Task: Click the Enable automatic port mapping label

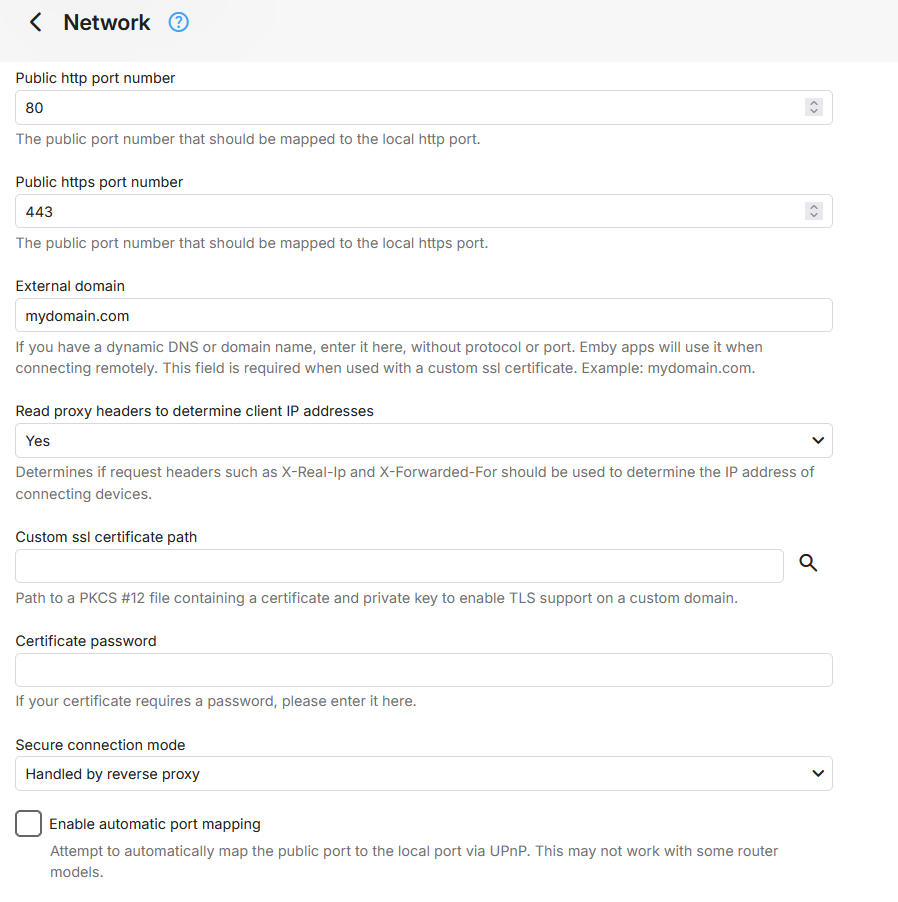Action: pos(155,824)
